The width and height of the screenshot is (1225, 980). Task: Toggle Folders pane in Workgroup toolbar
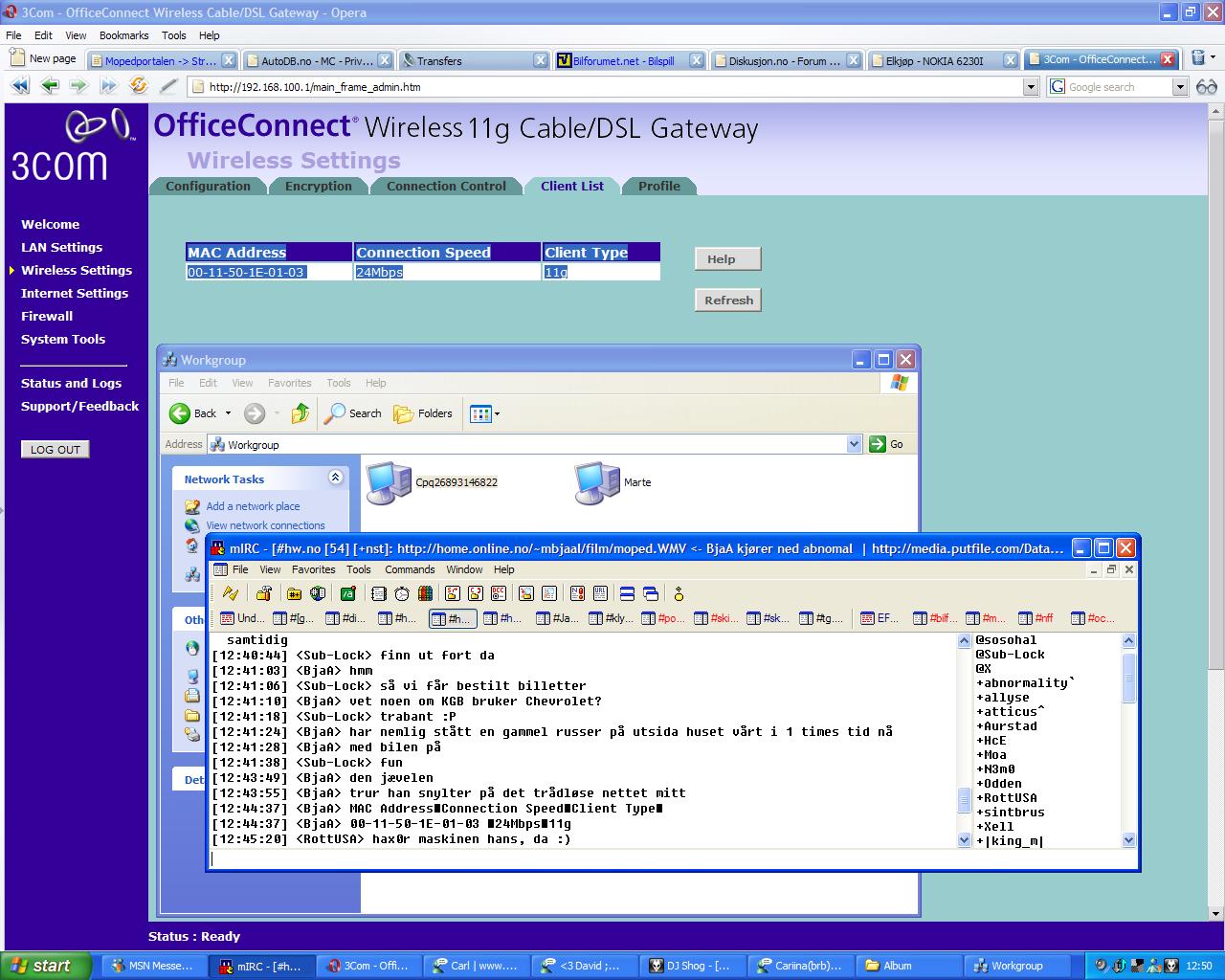point(423,413)
